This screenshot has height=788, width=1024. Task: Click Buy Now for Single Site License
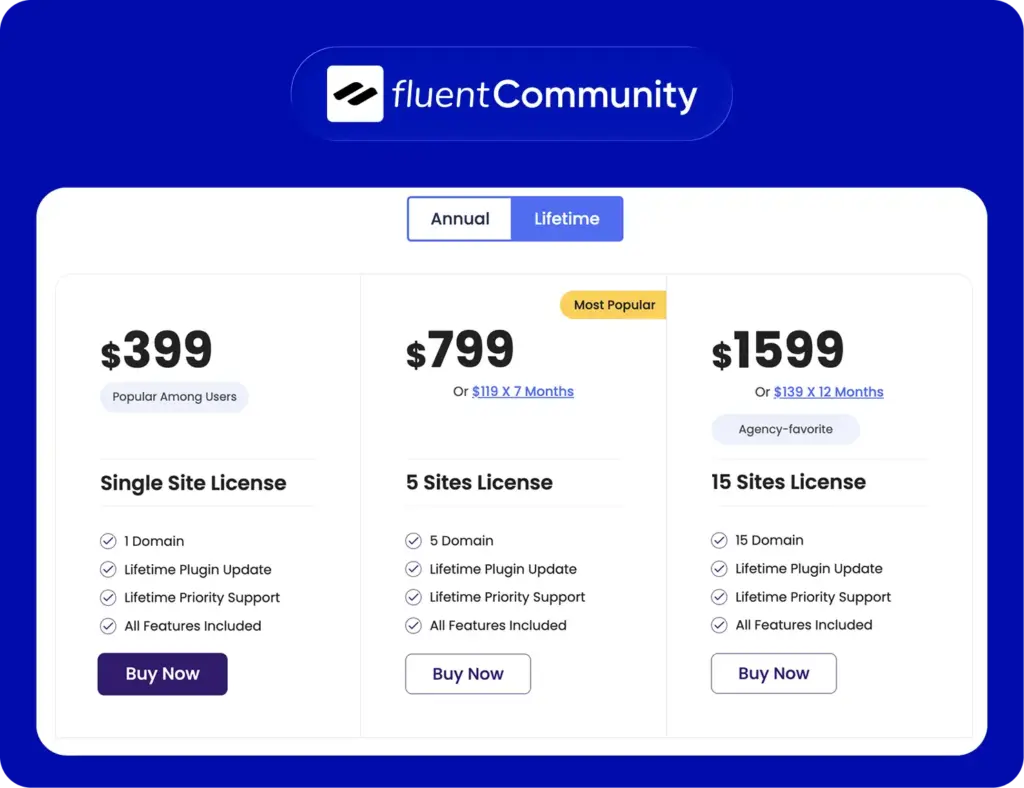pyautogui.click(x=162, y=674)
